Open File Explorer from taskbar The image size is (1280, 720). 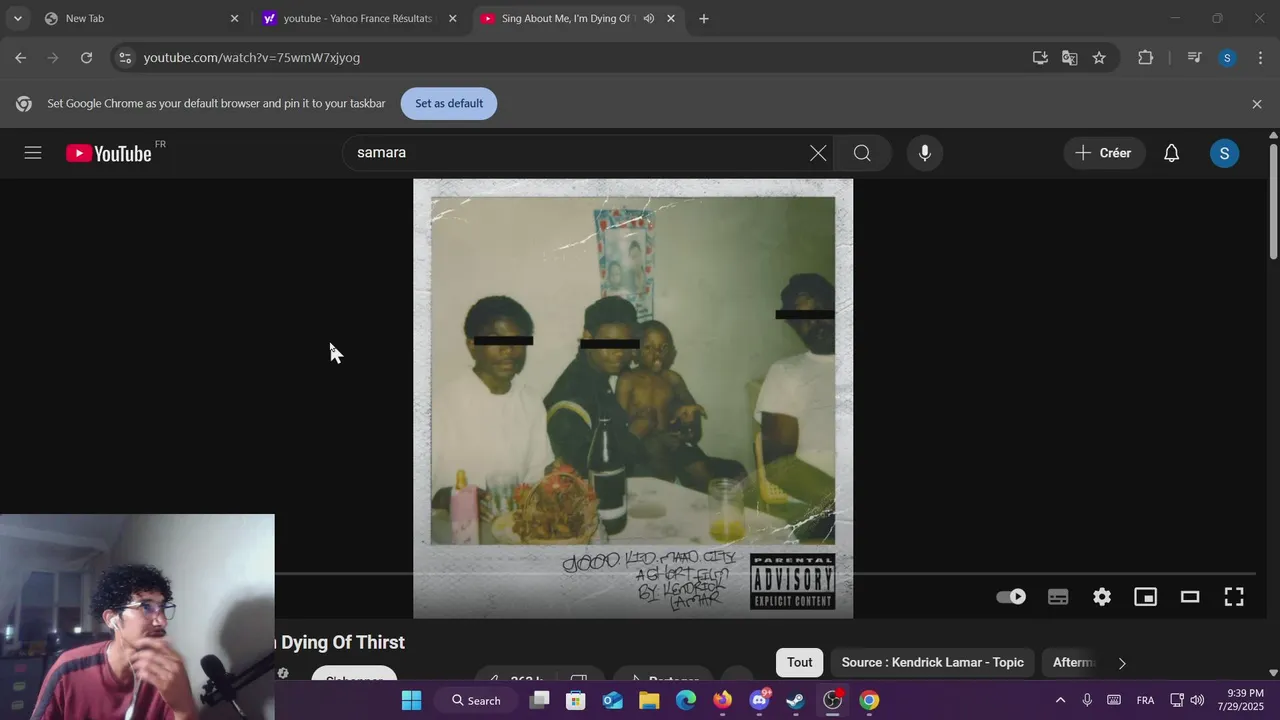tap(649, 700)
